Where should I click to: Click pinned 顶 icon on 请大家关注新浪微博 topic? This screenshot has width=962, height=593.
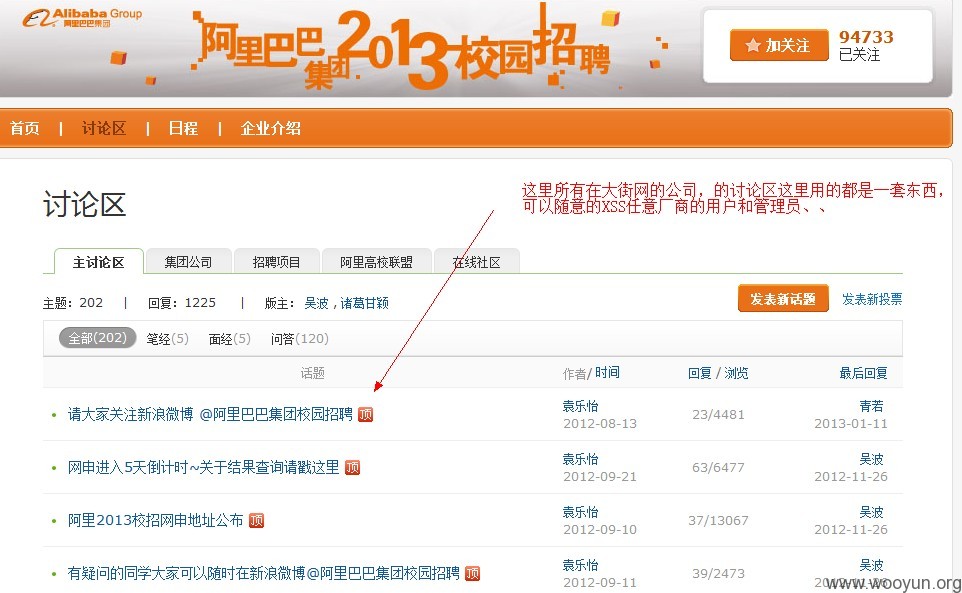(366, 415)
